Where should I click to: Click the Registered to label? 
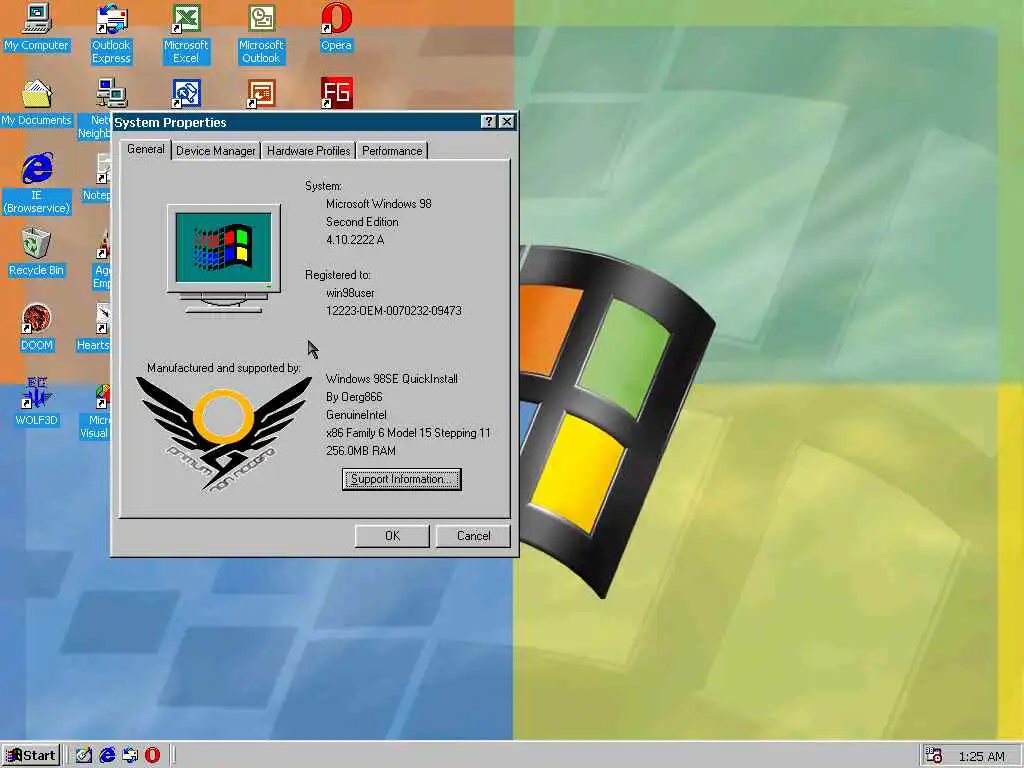click(338, 275)
